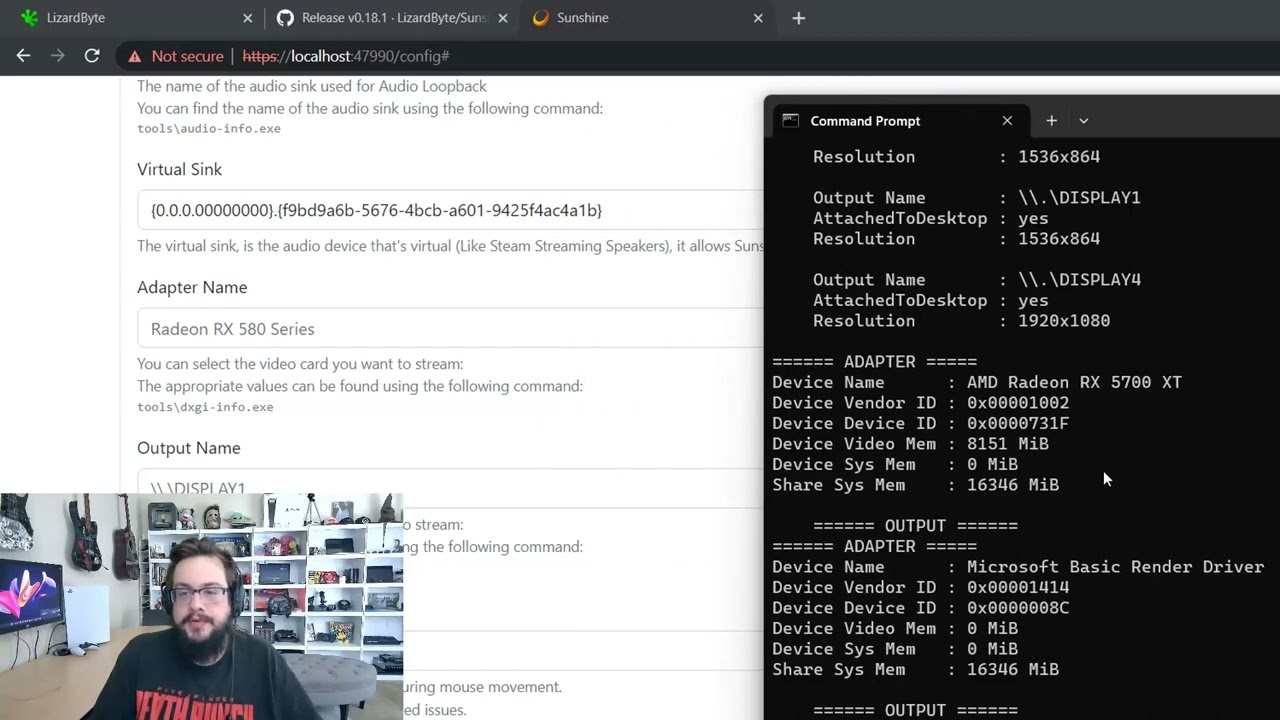Click the 1920x1080 resolution value
The height and width of the screenshot is (720, 1280).
pos(1064,321)
